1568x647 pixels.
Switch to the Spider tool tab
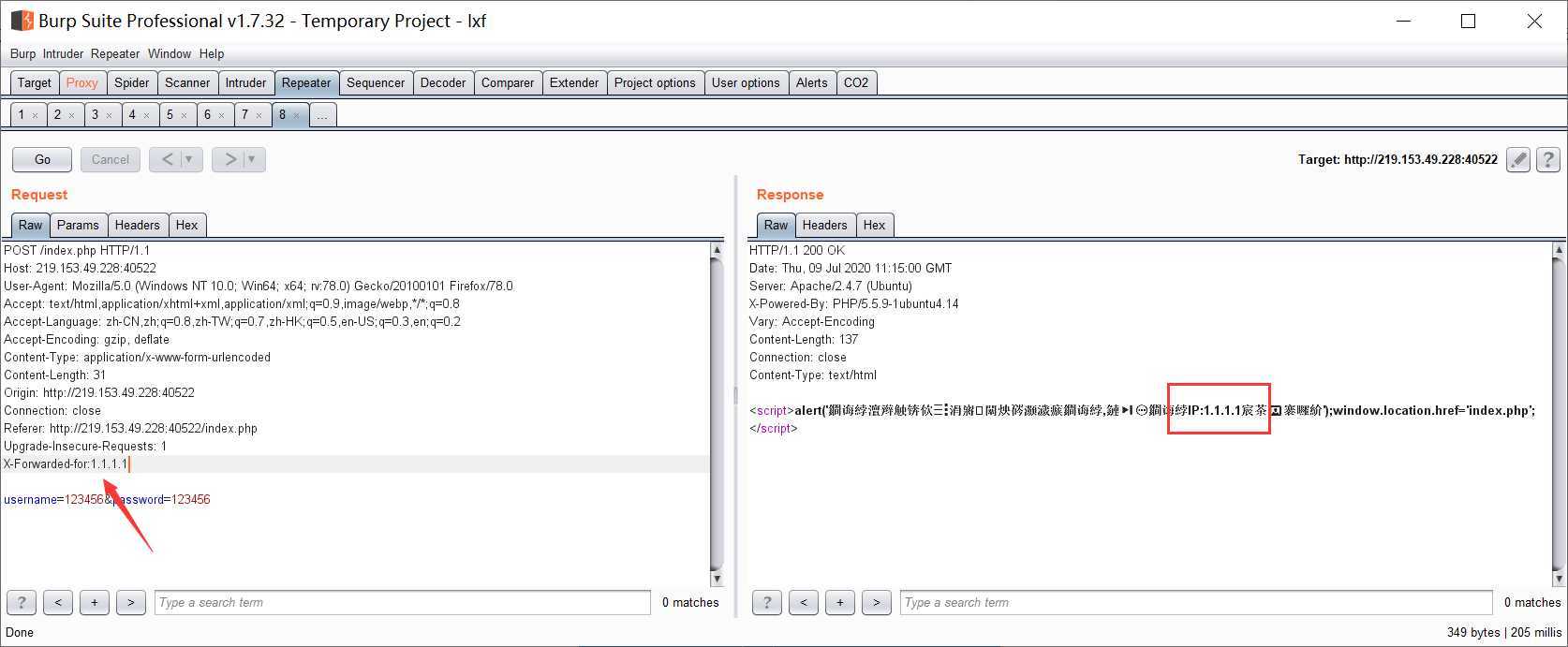tap(132, 82)
